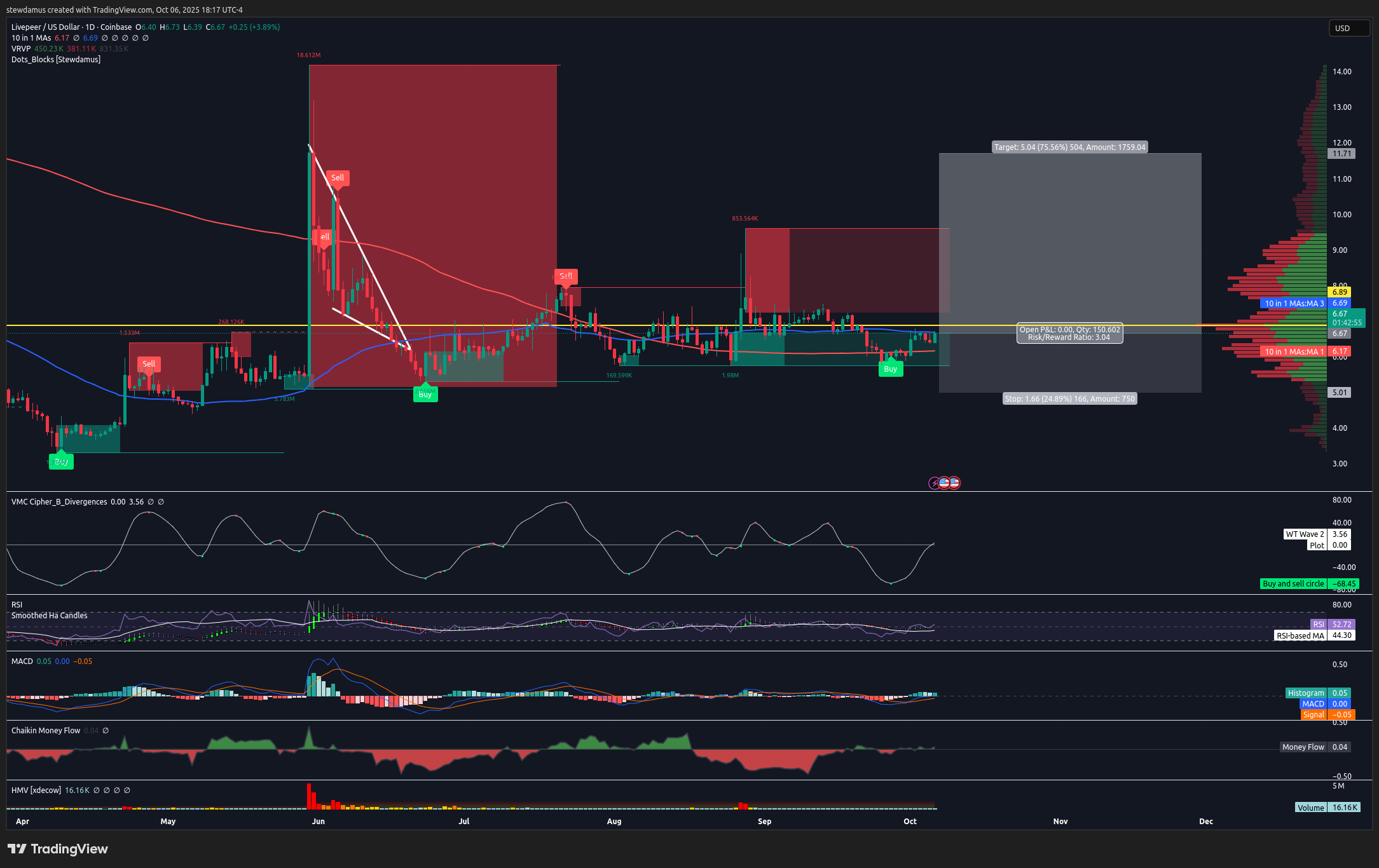This screenshot has width=1379, height=868.
Task: Click the Open P&L risk/reward label
Action: (1069, 334)
